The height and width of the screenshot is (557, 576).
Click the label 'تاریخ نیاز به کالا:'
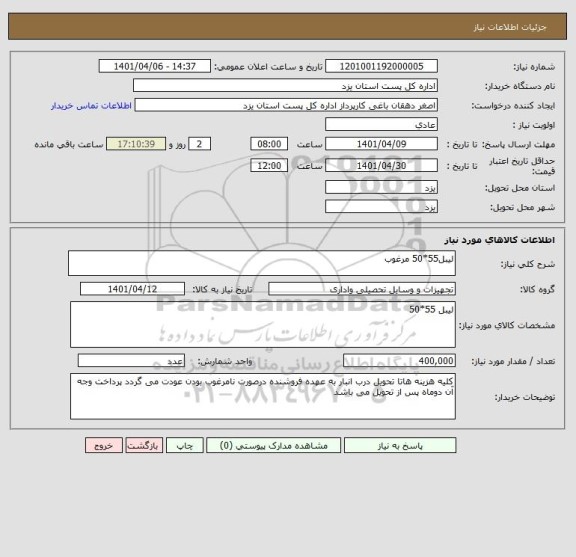click(223, 290)
